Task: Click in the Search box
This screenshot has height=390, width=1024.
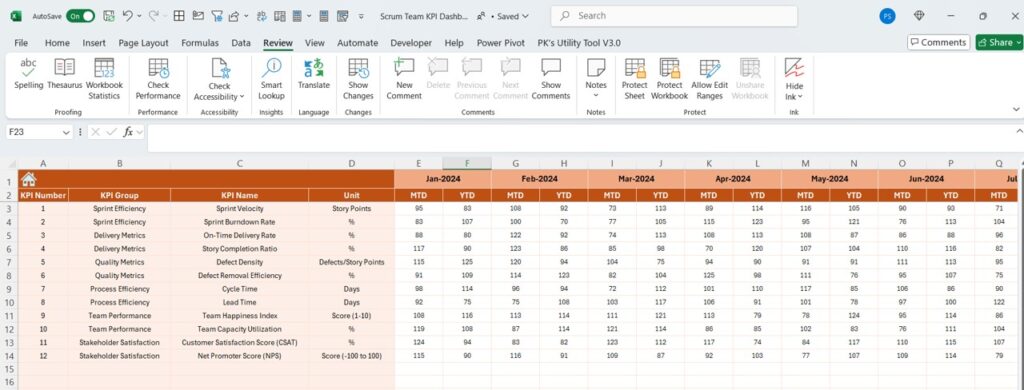Action: point(674,16)
